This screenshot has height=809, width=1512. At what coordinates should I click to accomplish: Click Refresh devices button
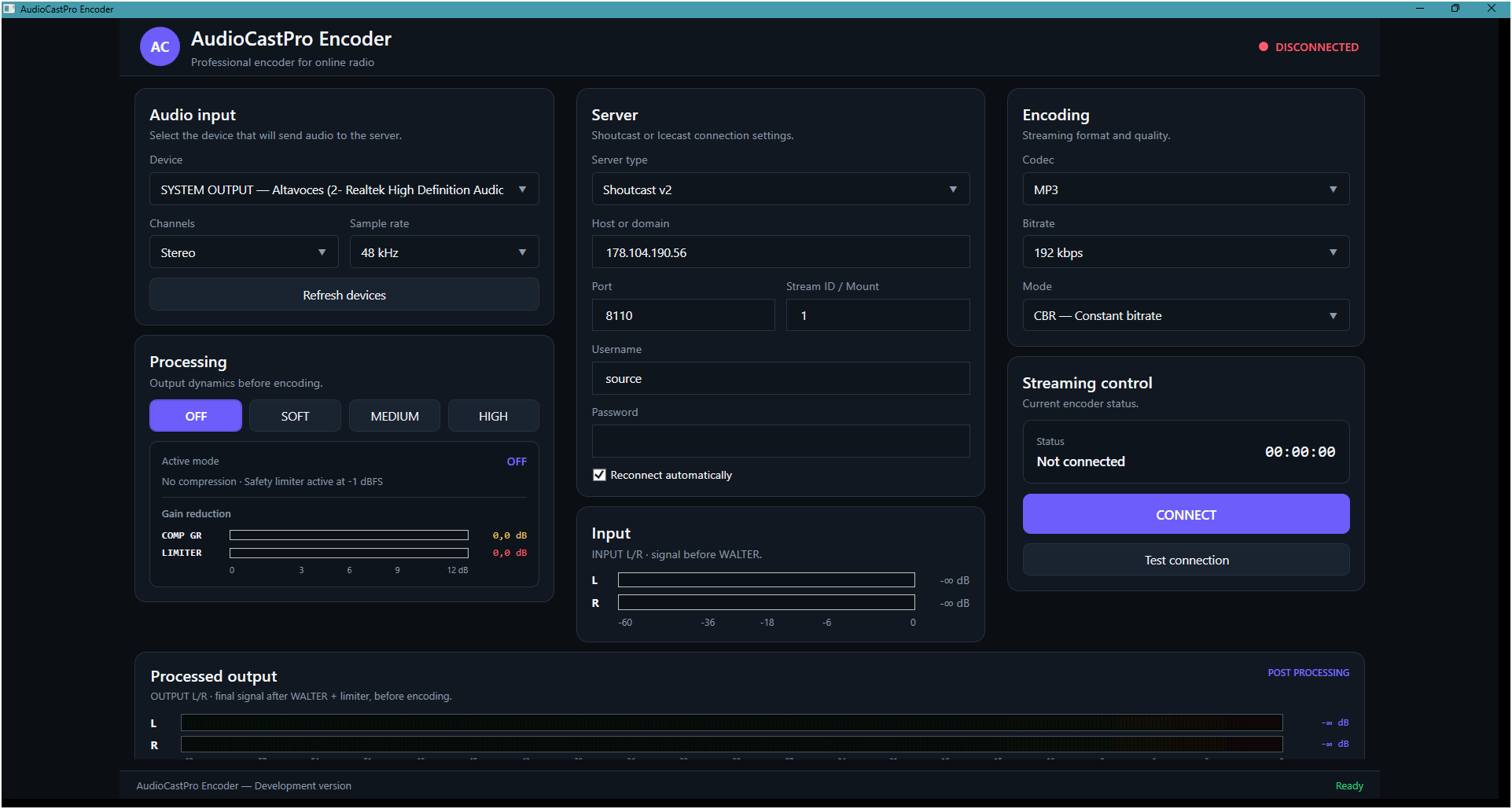[344, 295]
